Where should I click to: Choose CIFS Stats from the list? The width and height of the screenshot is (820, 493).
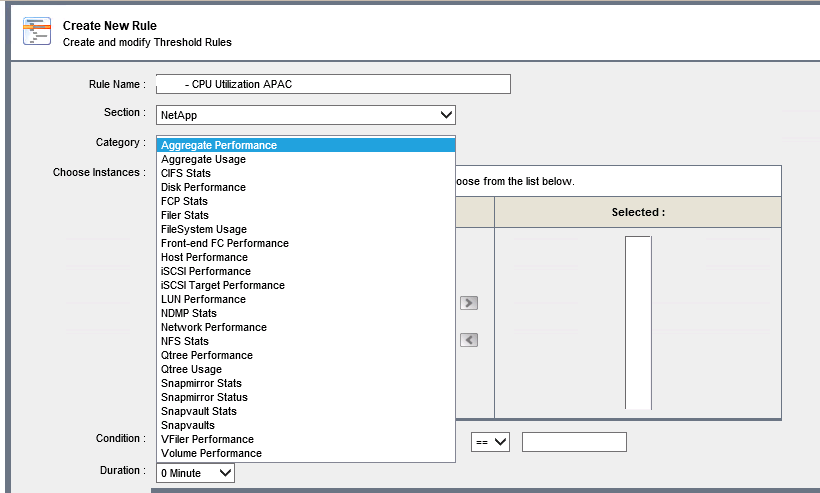306,174
